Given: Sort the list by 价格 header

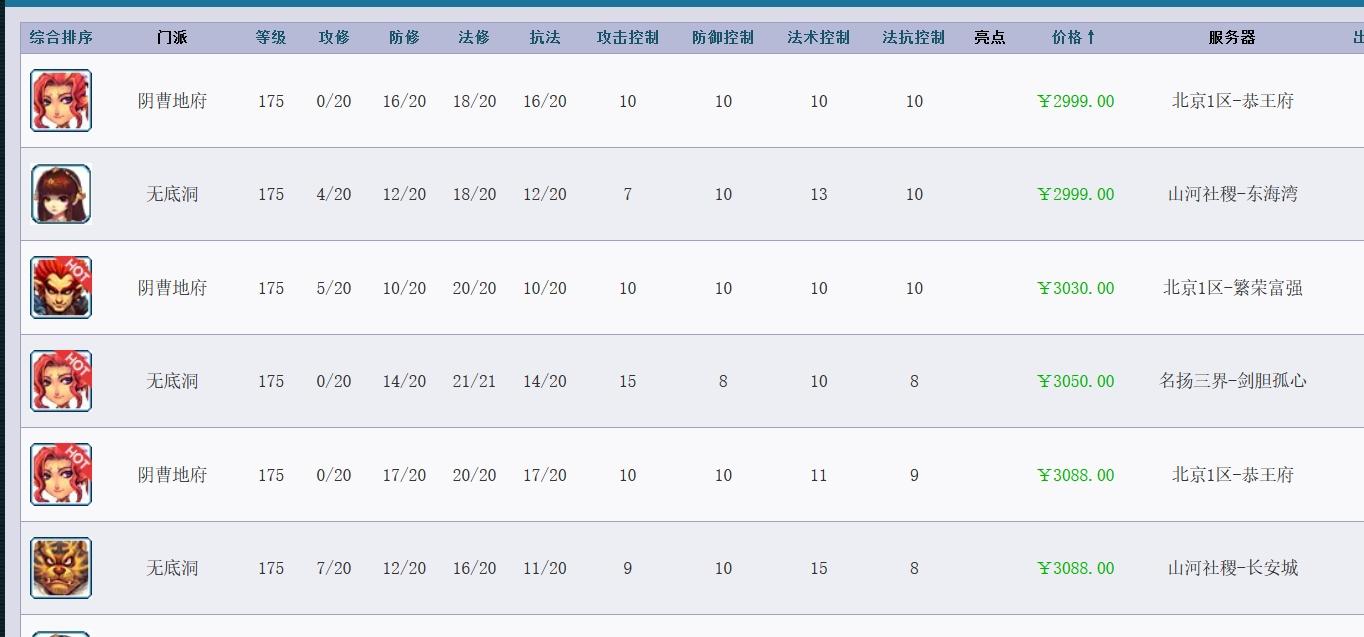Looking at the screenshot, I should [x=1074, y=38].
